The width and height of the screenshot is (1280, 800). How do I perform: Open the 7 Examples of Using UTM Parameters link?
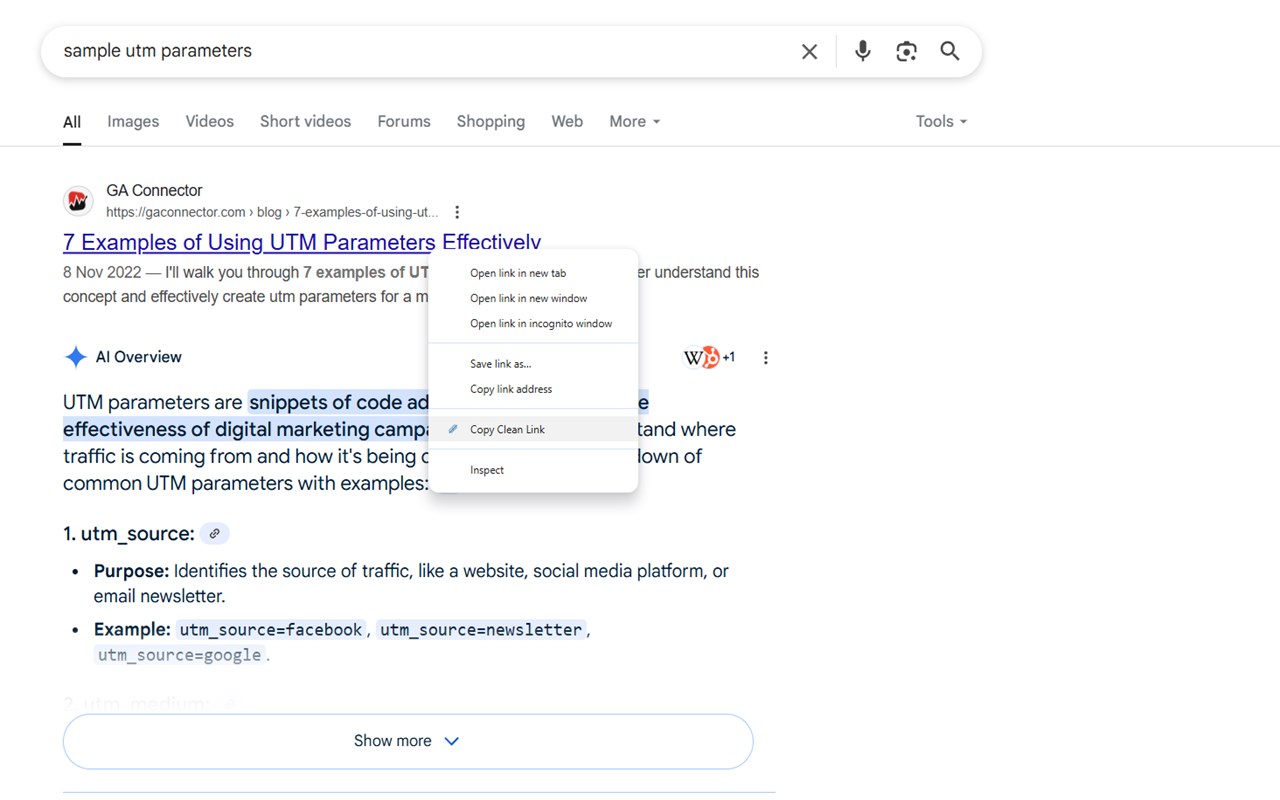248,243
